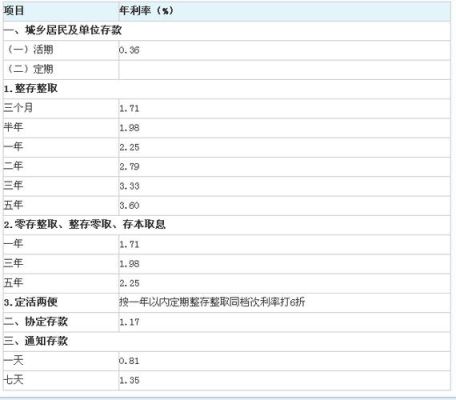Click the 七天 row label
Viewport: 456px width, 400px height.
(13, 380)
